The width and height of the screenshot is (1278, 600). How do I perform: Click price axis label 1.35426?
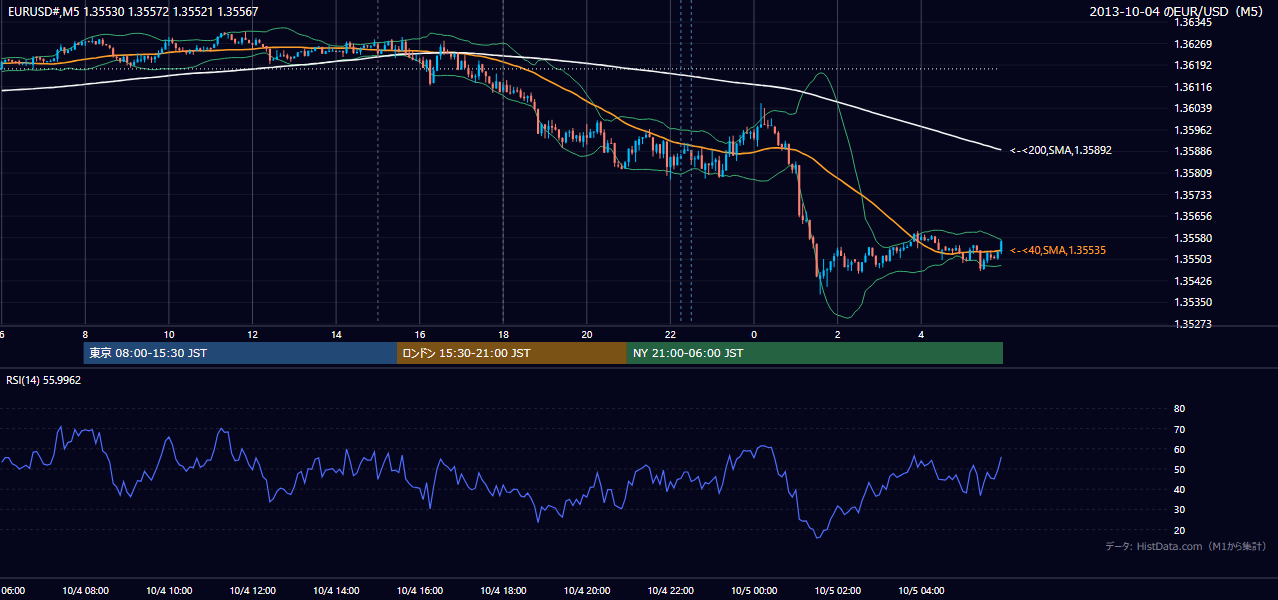tap(1195, 281)
